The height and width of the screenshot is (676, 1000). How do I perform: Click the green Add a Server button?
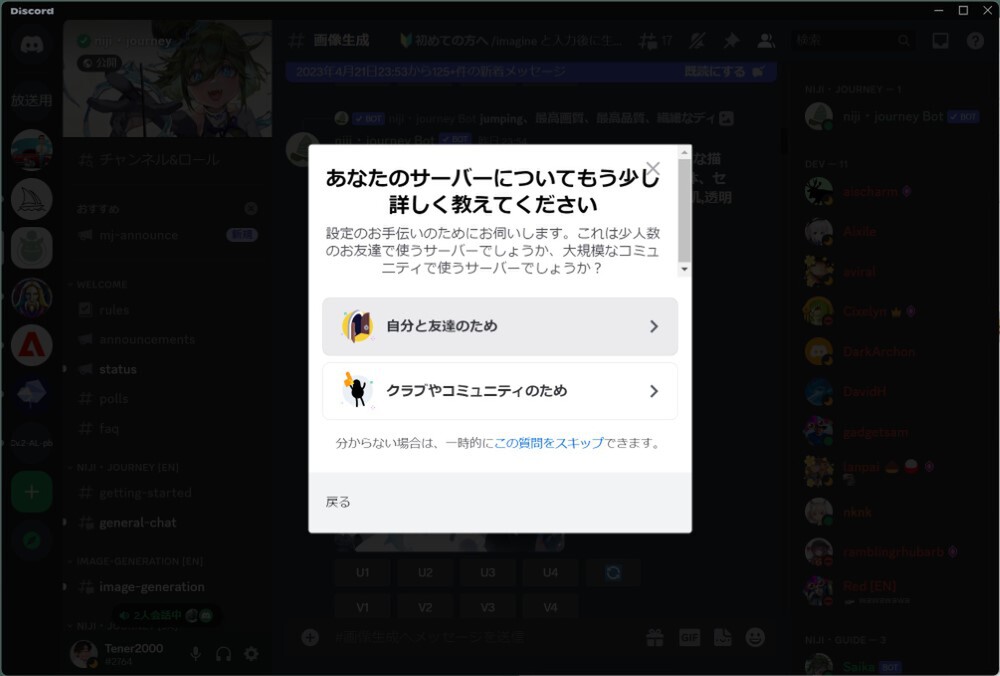click(31, 492)
